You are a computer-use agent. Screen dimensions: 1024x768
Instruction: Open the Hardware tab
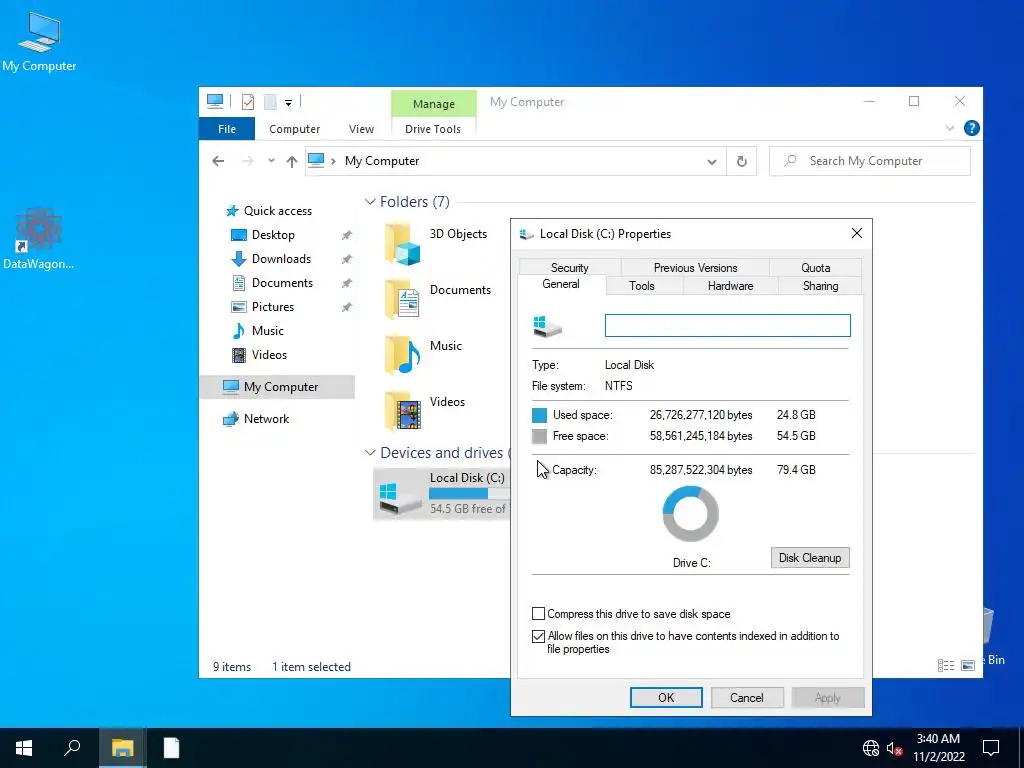[730, 285]
